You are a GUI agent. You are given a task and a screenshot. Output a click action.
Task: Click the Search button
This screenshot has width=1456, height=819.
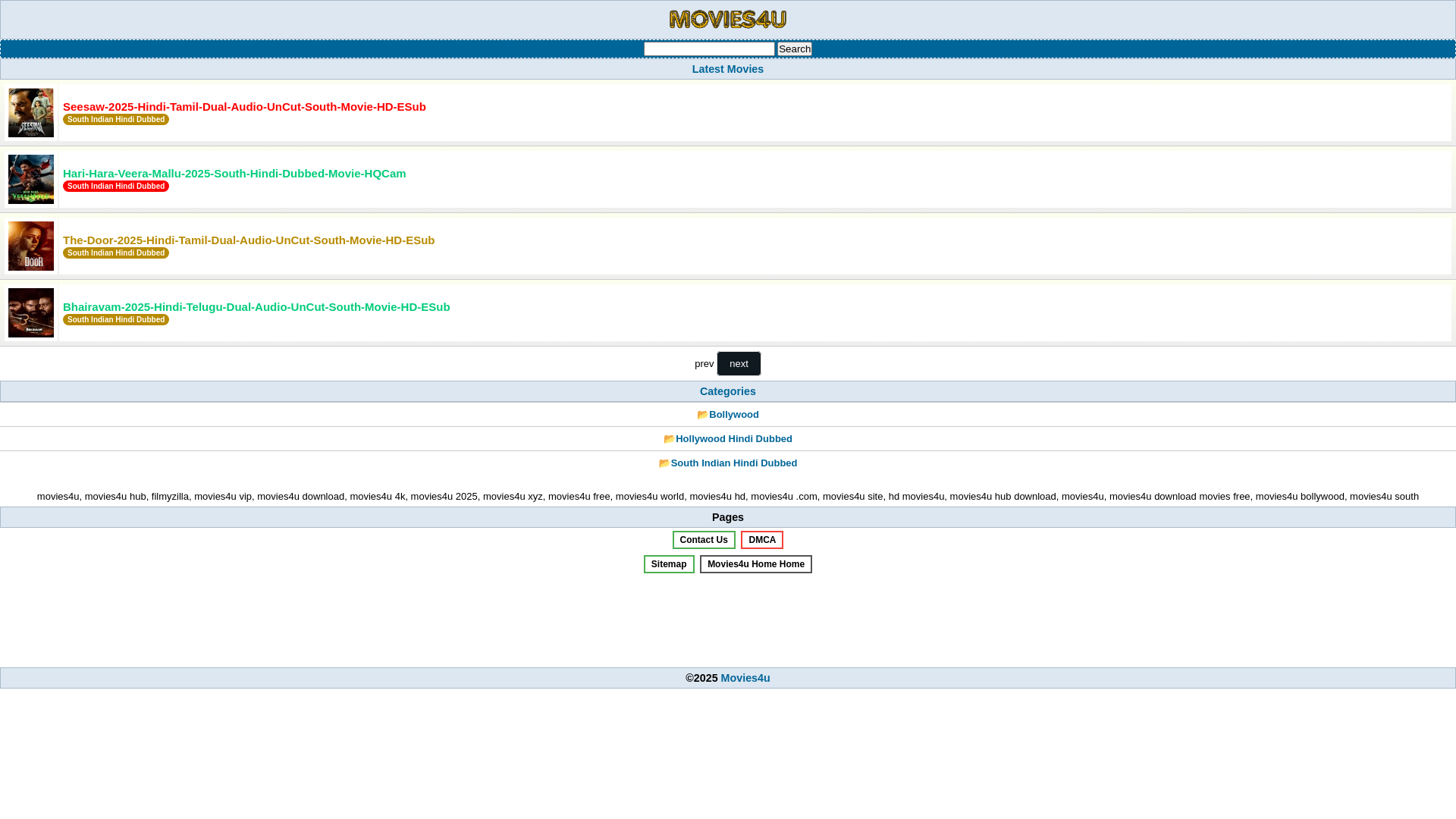click(794, 49)
